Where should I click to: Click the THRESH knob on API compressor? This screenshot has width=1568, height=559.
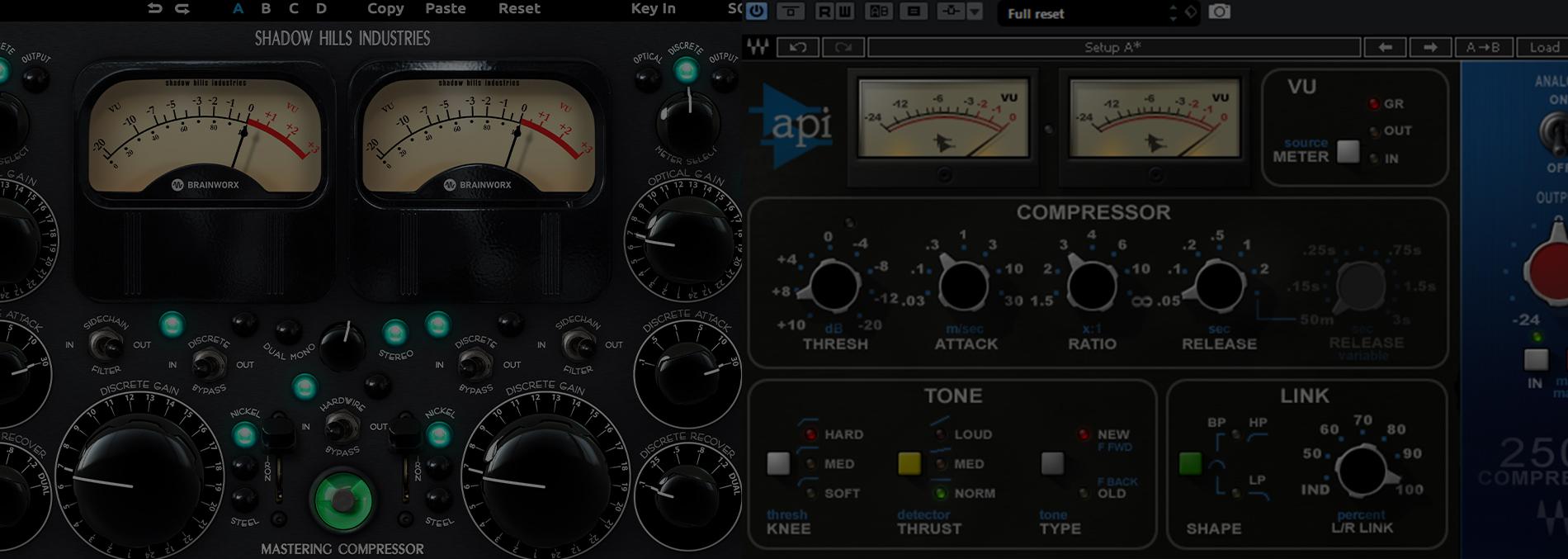(834, 286)
